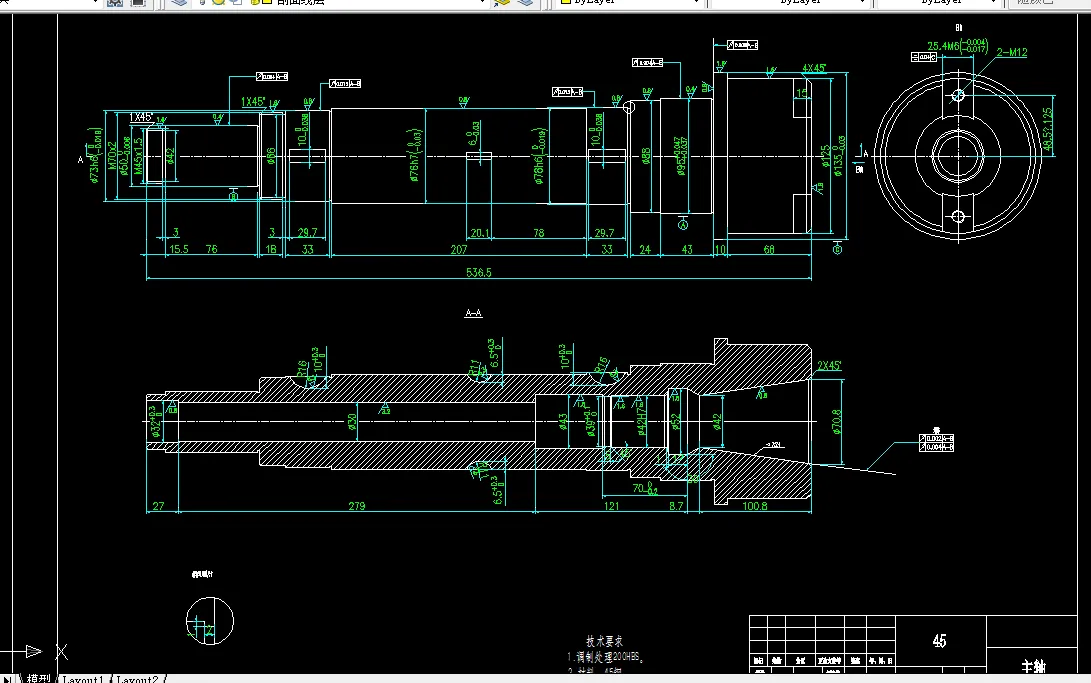Select the 20.1 dimension text
This screenshot has height=683, width=1091.
tap(479, 233)
